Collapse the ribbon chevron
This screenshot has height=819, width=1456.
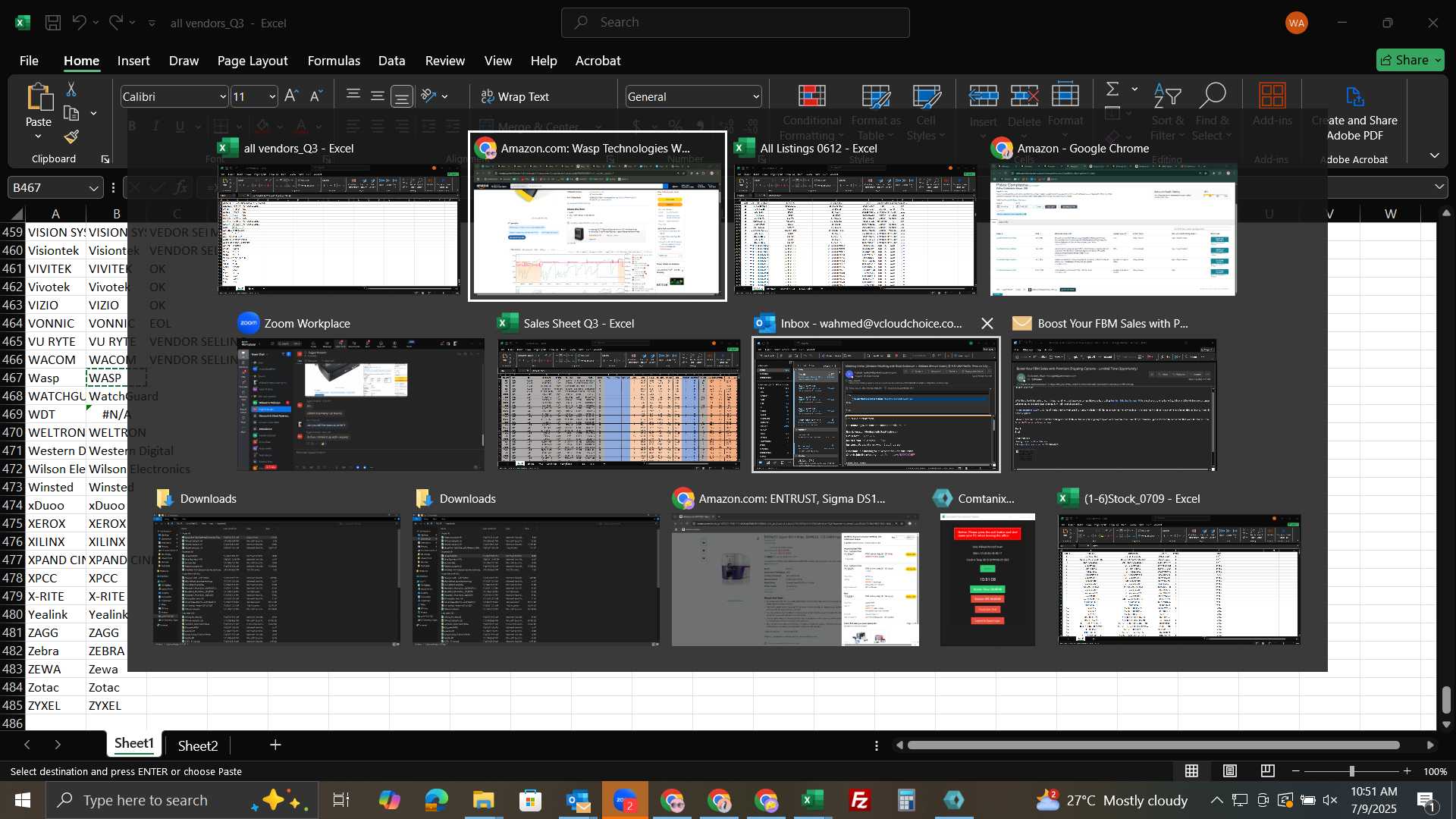(1435, 155)
